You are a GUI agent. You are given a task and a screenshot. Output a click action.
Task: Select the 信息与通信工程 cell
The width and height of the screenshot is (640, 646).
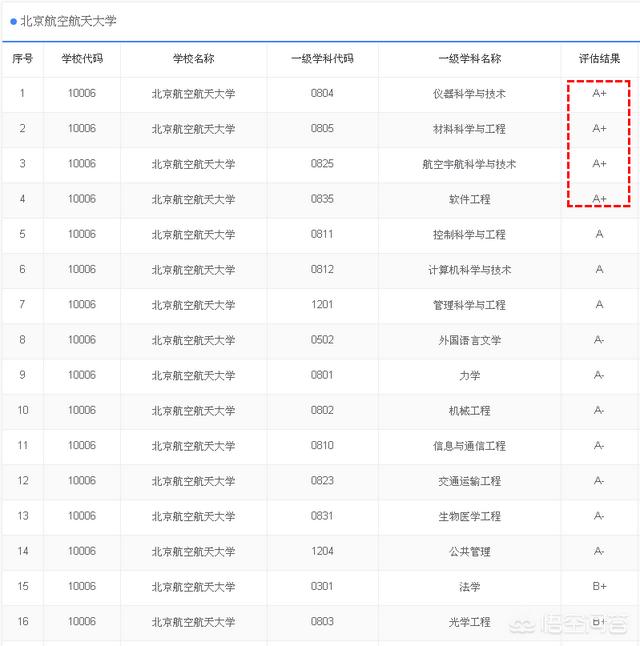(469, 446)
